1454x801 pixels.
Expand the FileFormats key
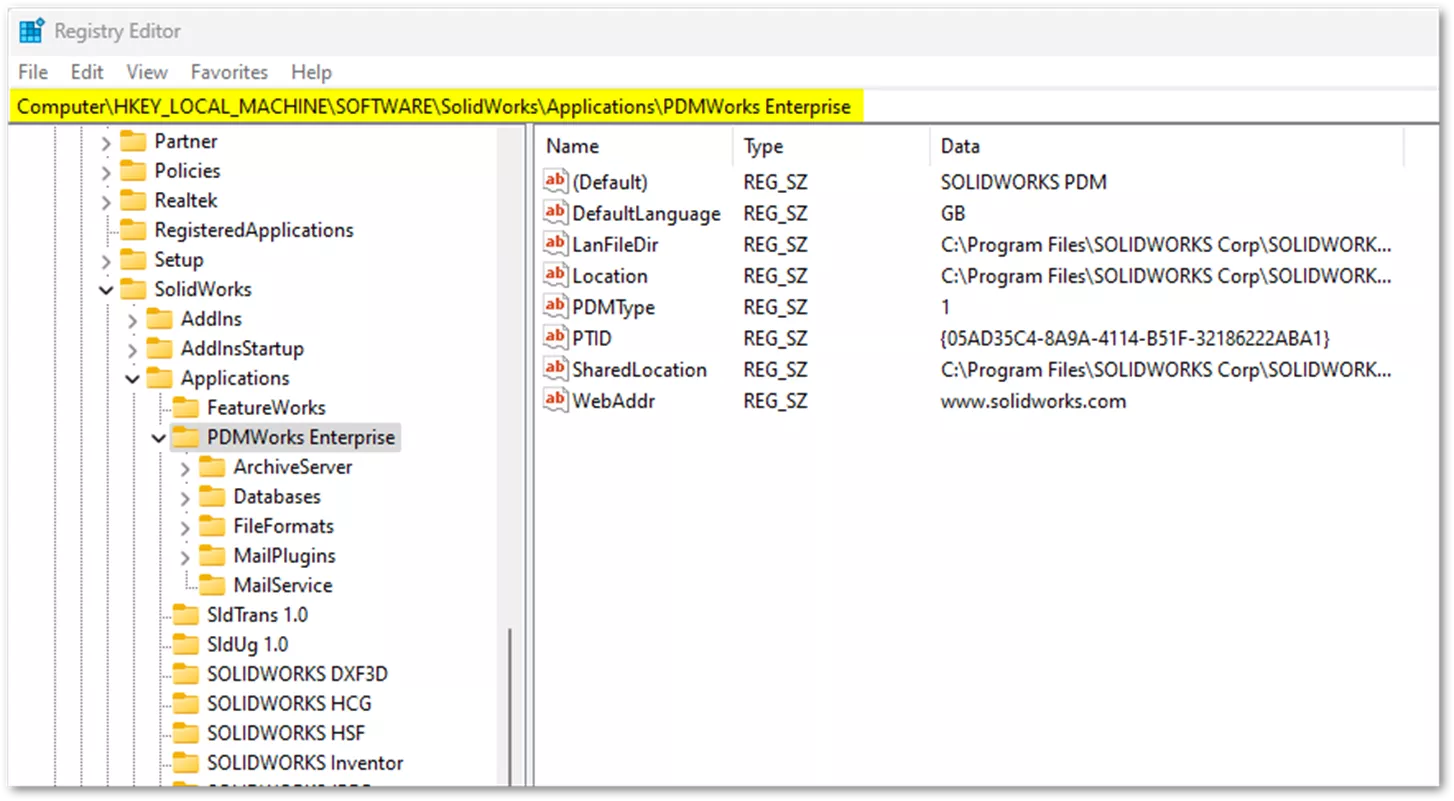coord(185,527)
